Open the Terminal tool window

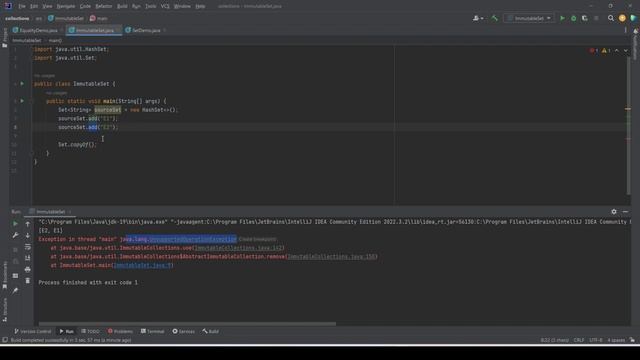point(152,331)
